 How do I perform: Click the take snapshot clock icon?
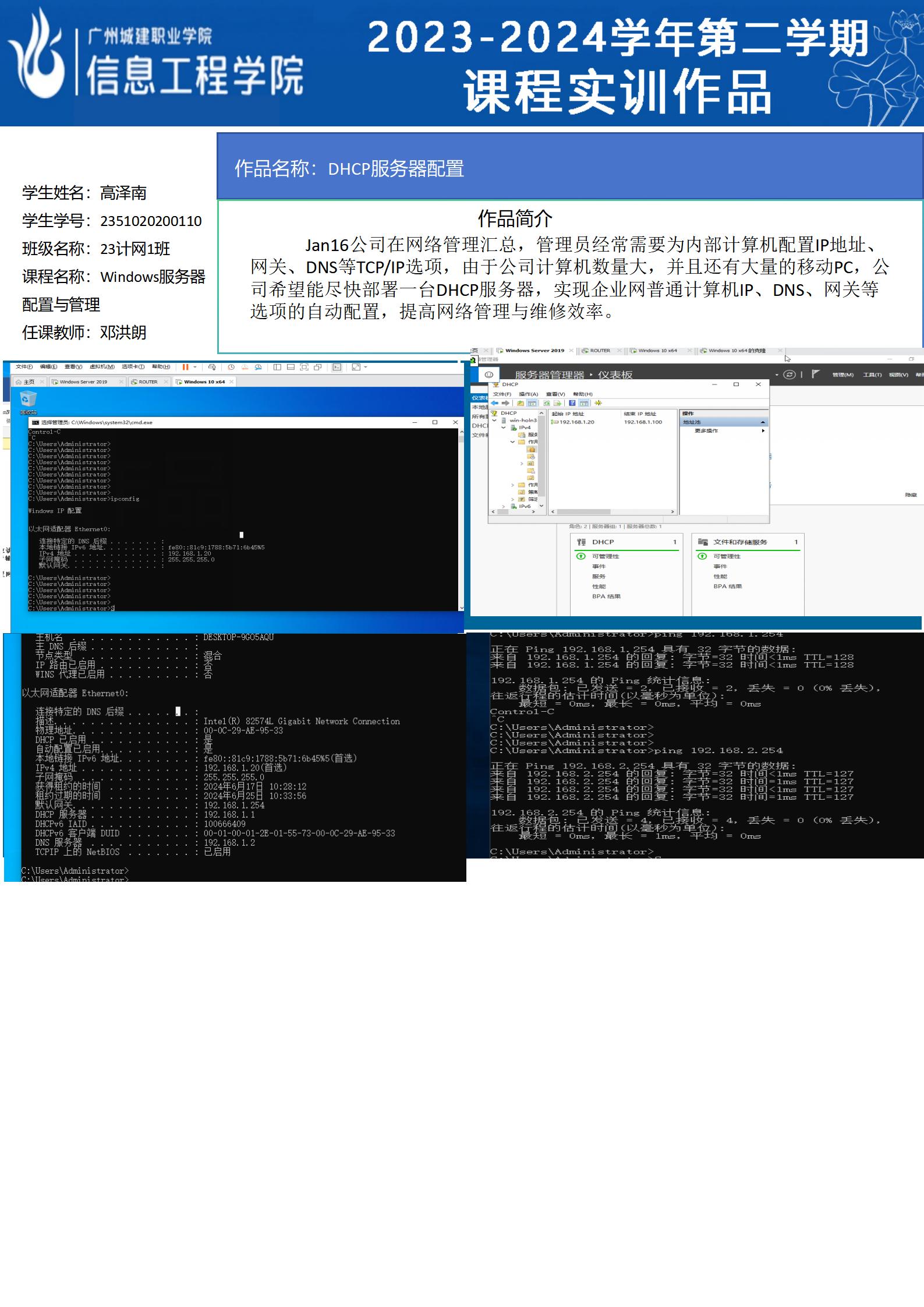coord(231,367)
